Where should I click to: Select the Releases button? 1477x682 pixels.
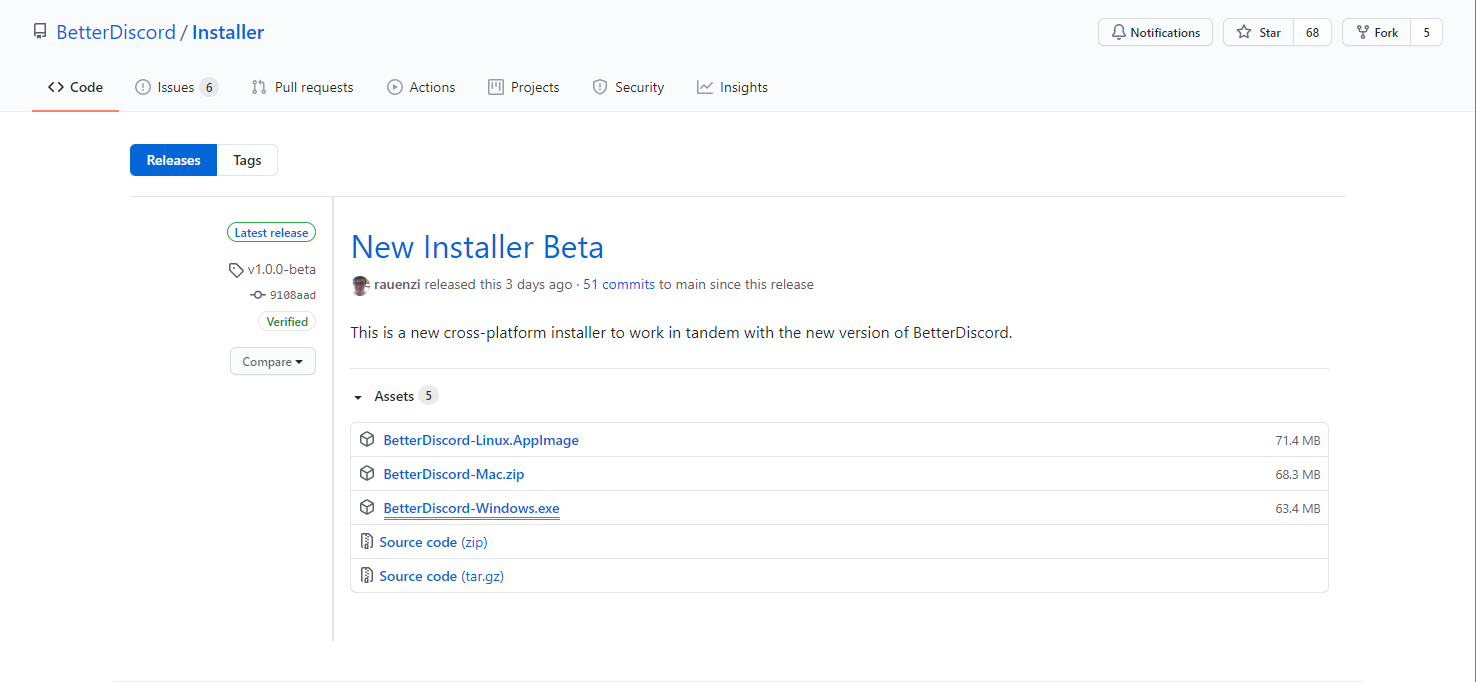pyautogui.click(x=173, y=160)
